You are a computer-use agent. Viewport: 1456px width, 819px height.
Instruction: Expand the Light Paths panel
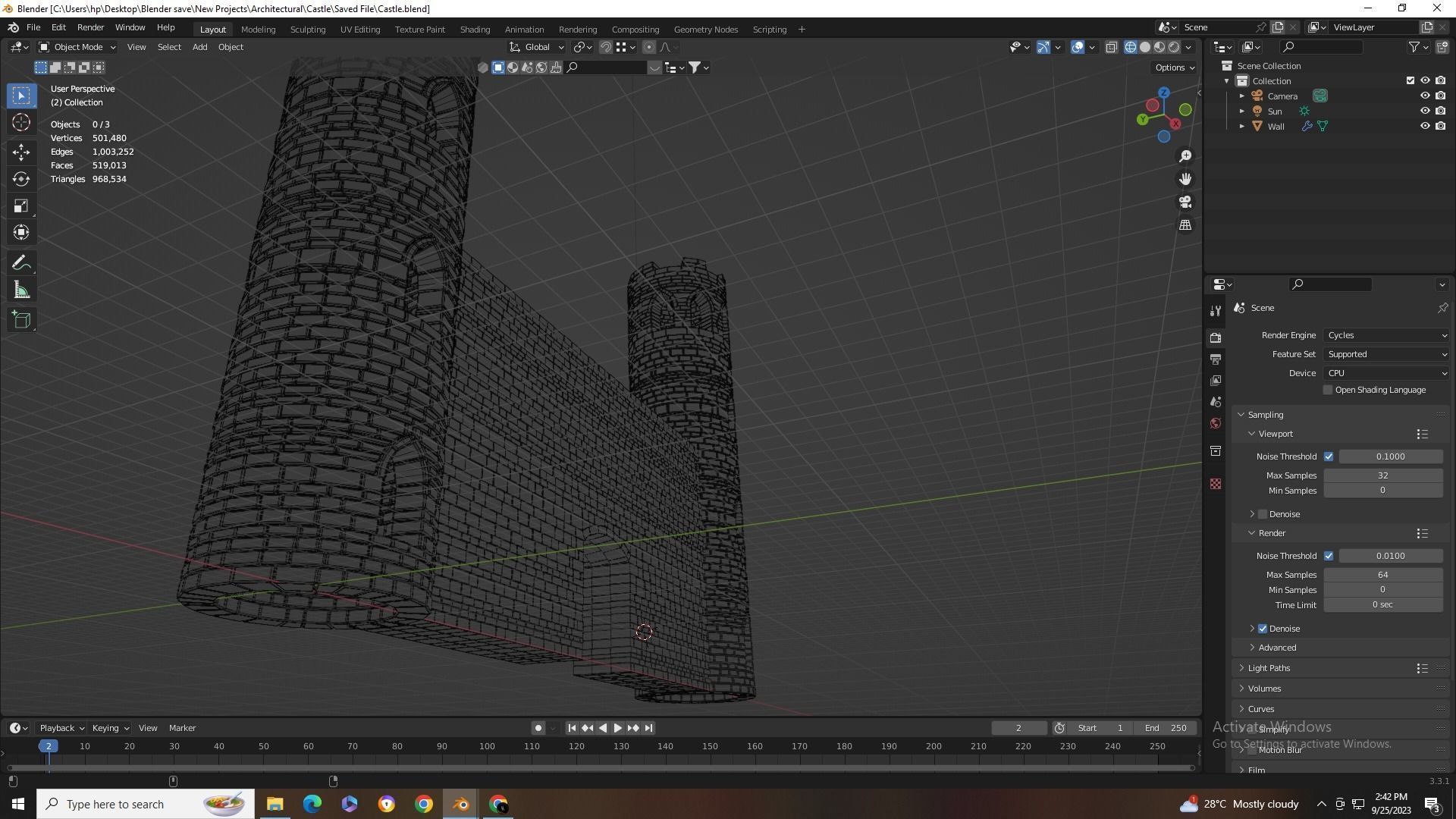point(1269,668)
